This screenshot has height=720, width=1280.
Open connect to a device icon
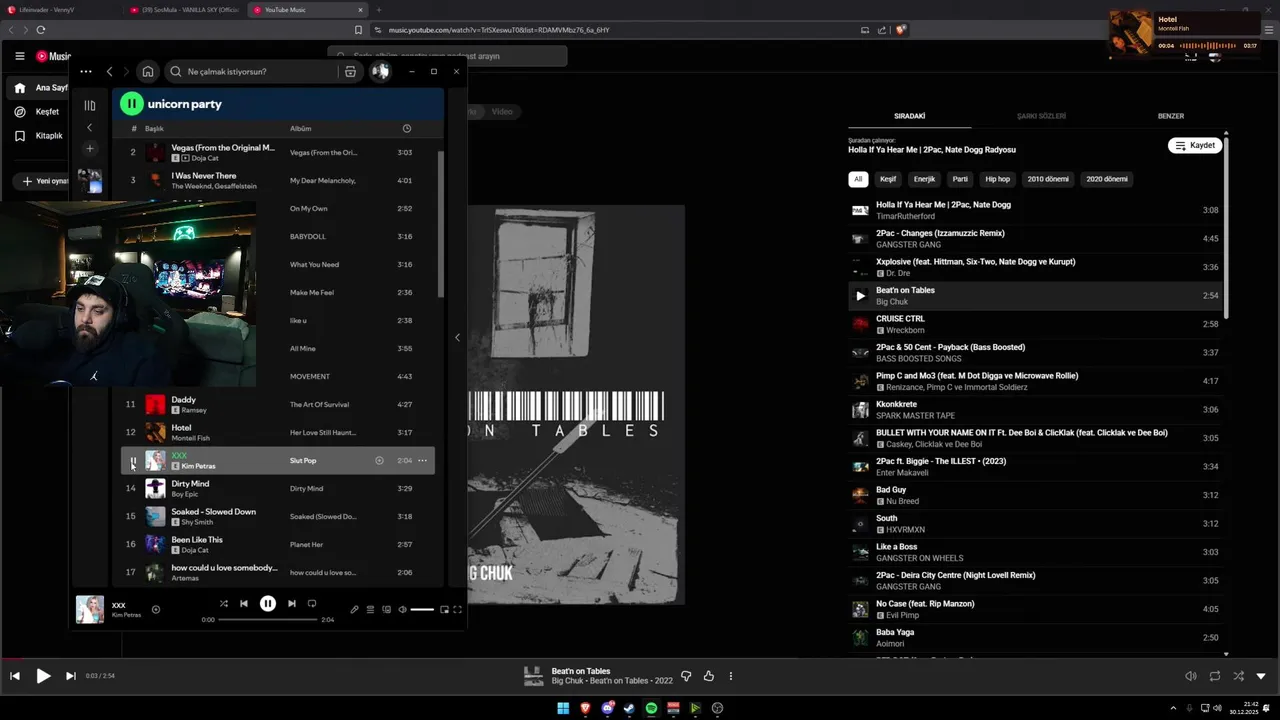(x=386, y=609)
